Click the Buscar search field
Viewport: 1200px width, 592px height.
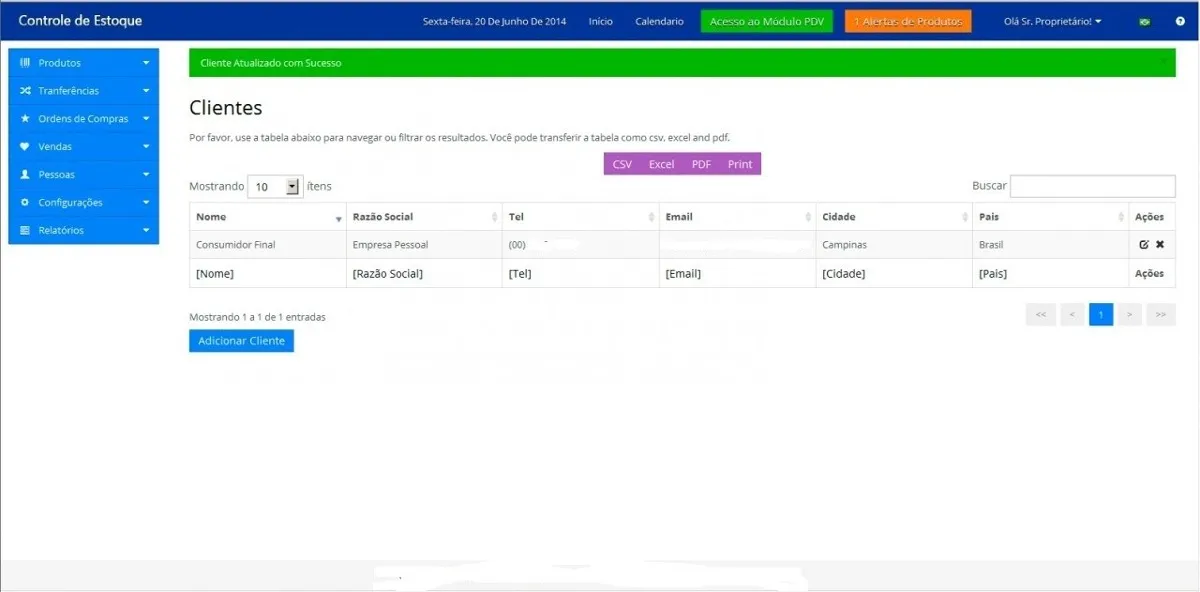1092,186
